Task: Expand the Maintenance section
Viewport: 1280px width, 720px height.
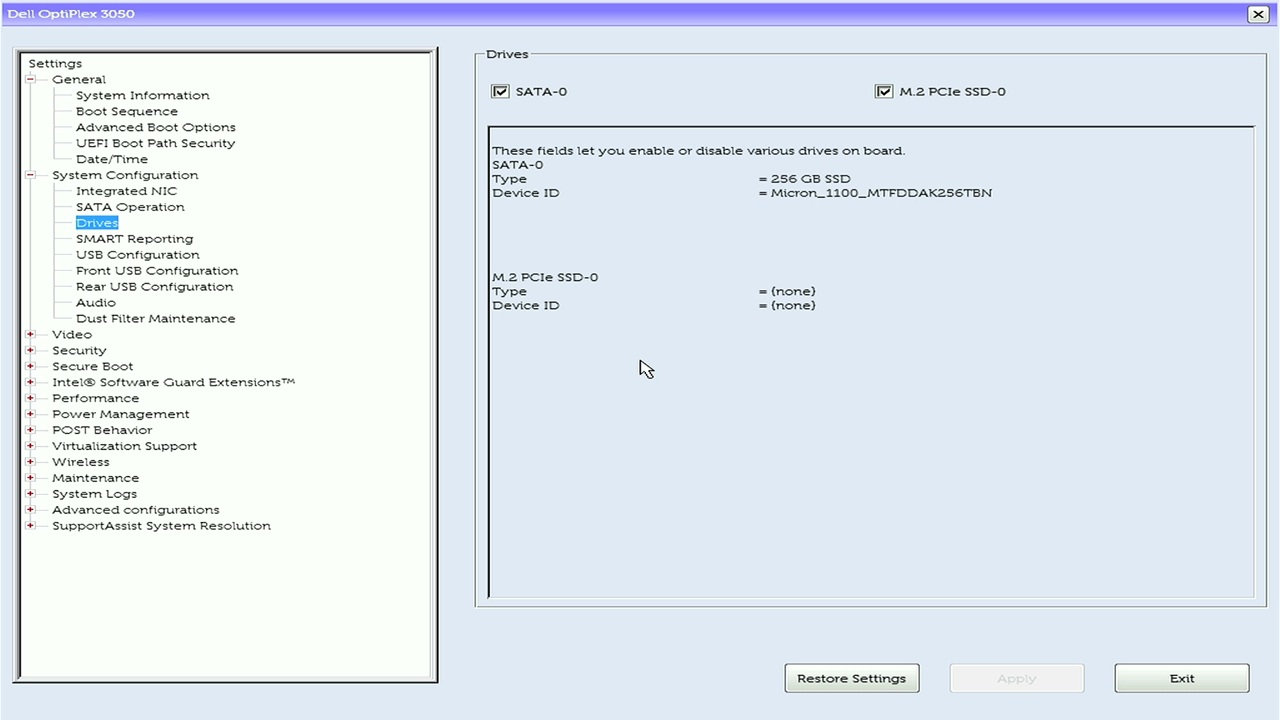Action: [x=30, y=478]
